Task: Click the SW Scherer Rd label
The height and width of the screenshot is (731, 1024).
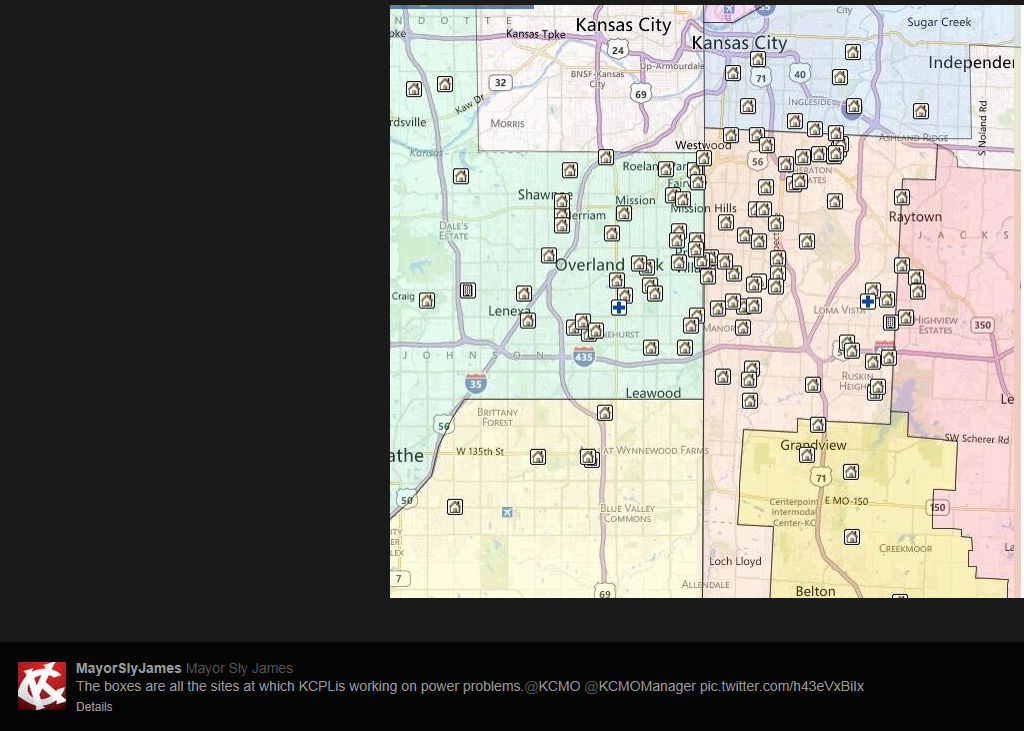Action: coord(976,438)
